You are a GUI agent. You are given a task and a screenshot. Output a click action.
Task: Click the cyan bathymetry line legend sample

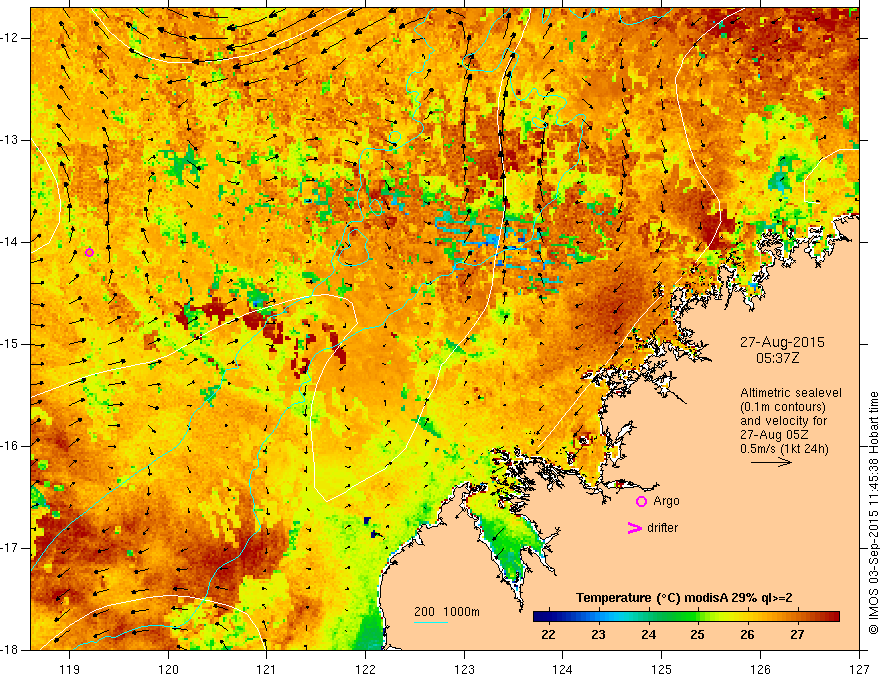click(430, 622)
